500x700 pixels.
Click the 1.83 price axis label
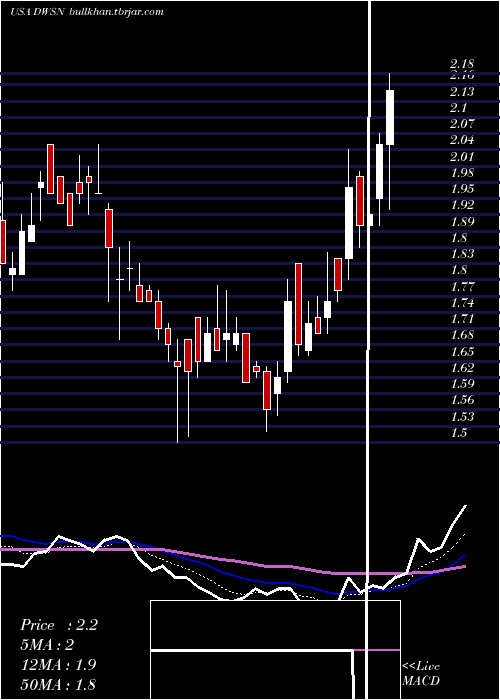(x=462, y=254)
